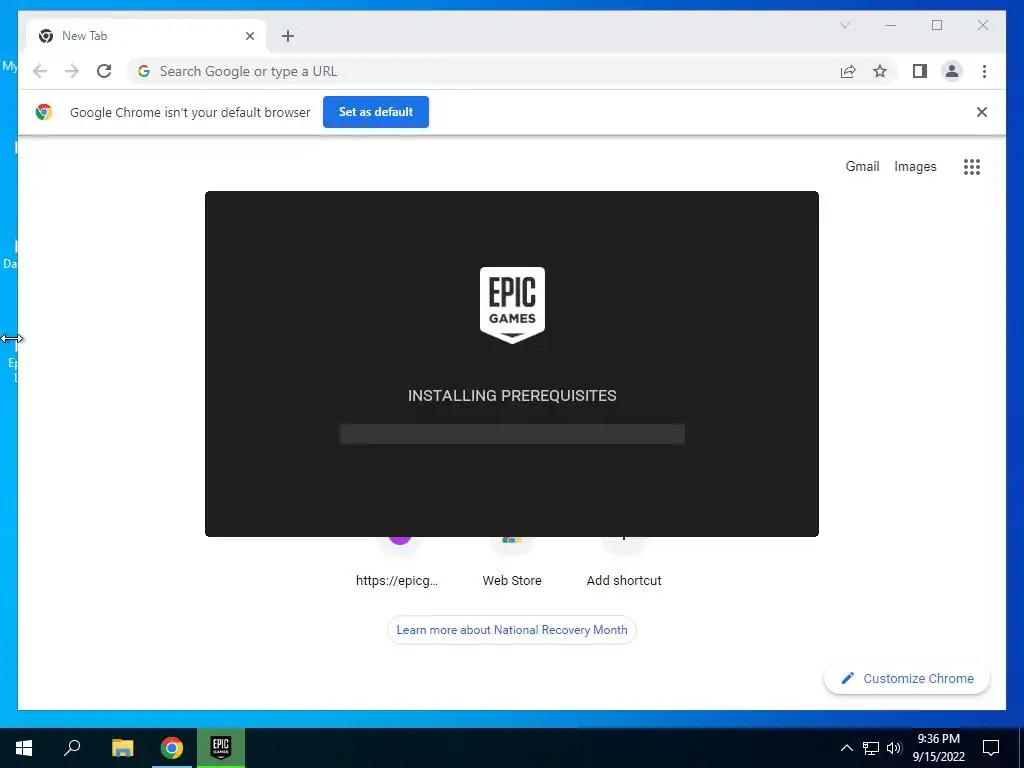Viewport: 1024px width, 768px height.
Task: Dismiss the default browser notification bar
Action: coord(982,112)
